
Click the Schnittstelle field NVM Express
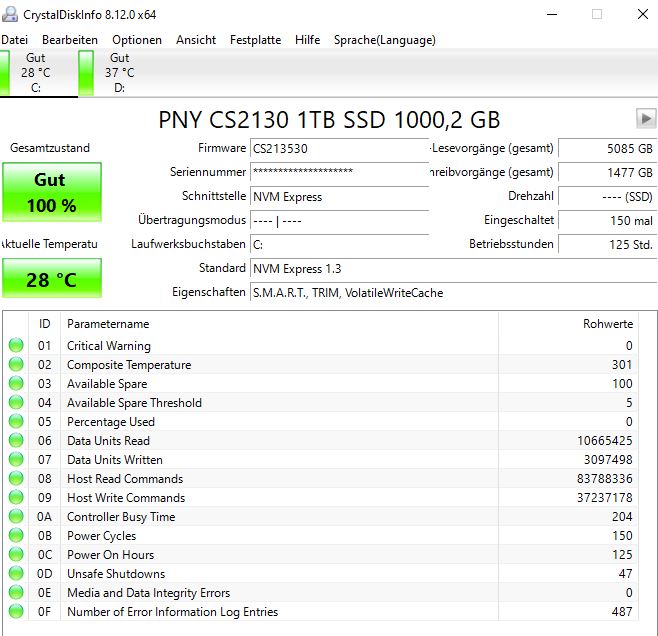tap(339, 196)
